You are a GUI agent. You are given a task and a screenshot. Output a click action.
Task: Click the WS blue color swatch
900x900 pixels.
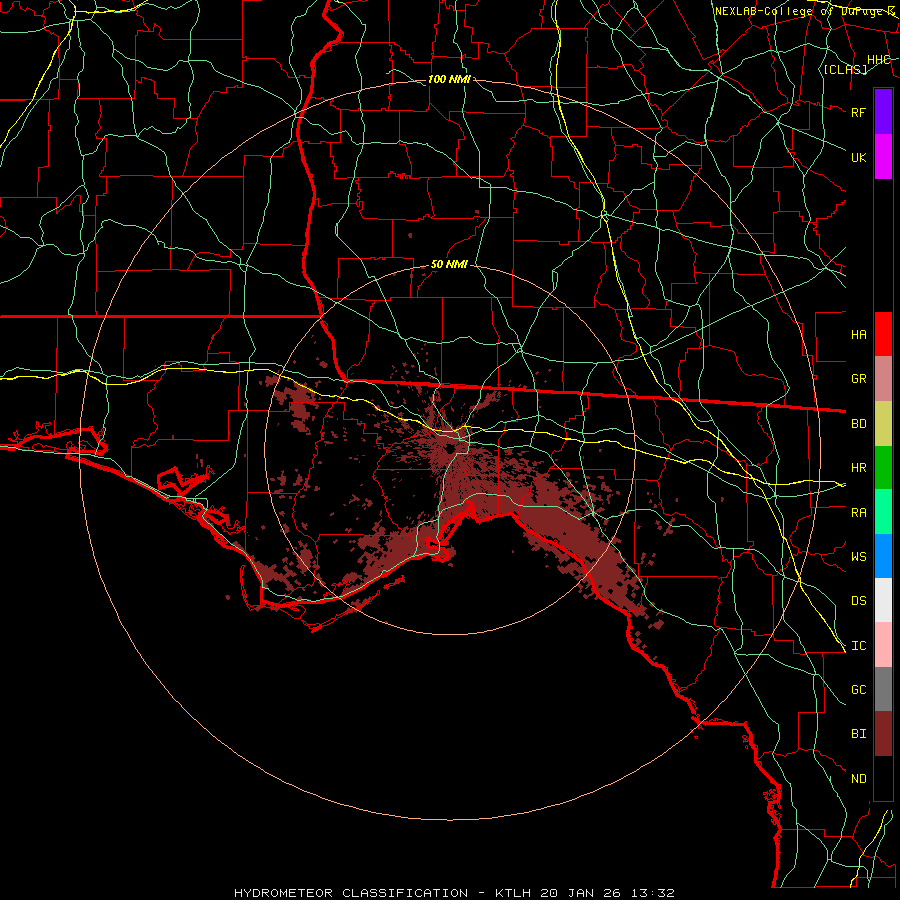pyautogui.click(x=883, y=556)
